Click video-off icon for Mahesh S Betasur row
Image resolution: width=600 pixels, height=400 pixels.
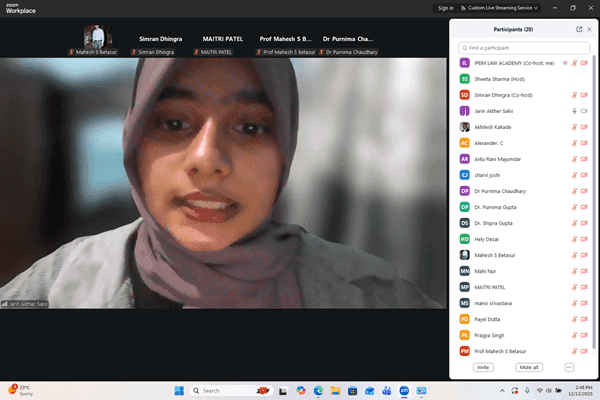[584, 255]
